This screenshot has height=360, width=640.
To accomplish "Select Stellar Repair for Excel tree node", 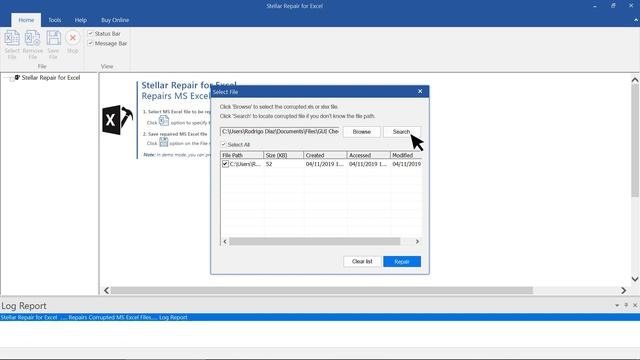I will pyautogui.click(x=51, y=78).
